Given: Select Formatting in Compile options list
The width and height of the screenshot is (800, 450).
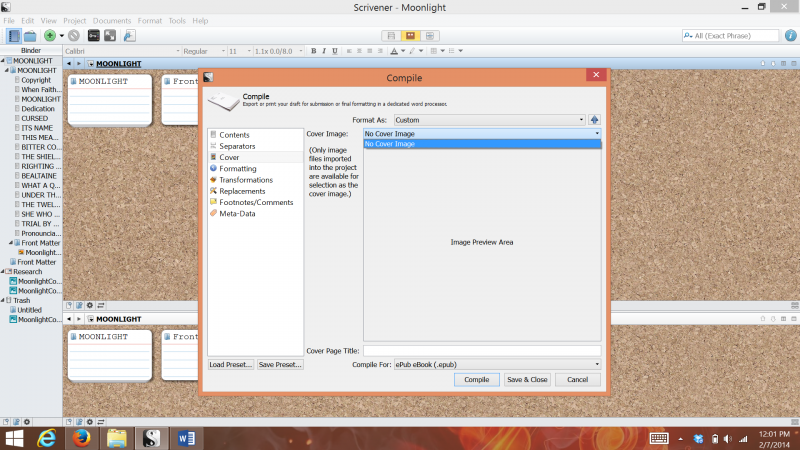Looking at the screenshot, I should point(238,168).
